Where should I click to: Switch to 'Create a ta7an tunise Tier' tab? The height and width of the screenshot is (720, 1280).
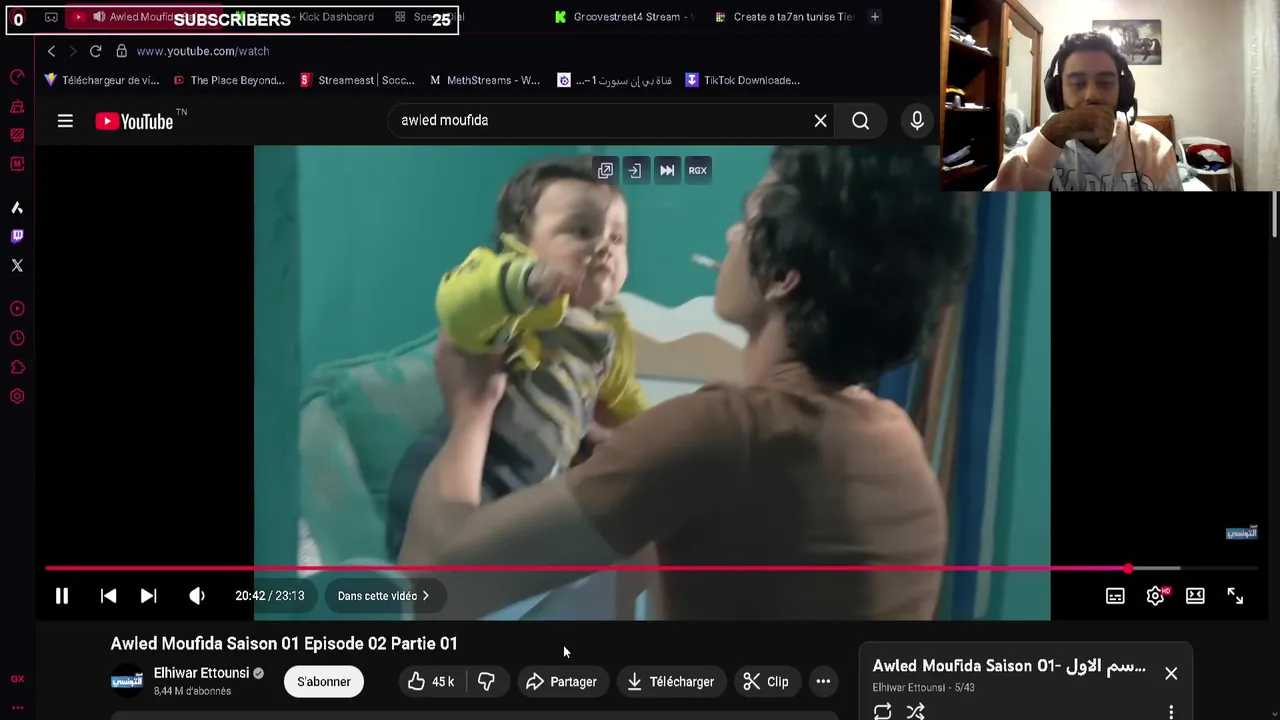click(x=785, y=17)
